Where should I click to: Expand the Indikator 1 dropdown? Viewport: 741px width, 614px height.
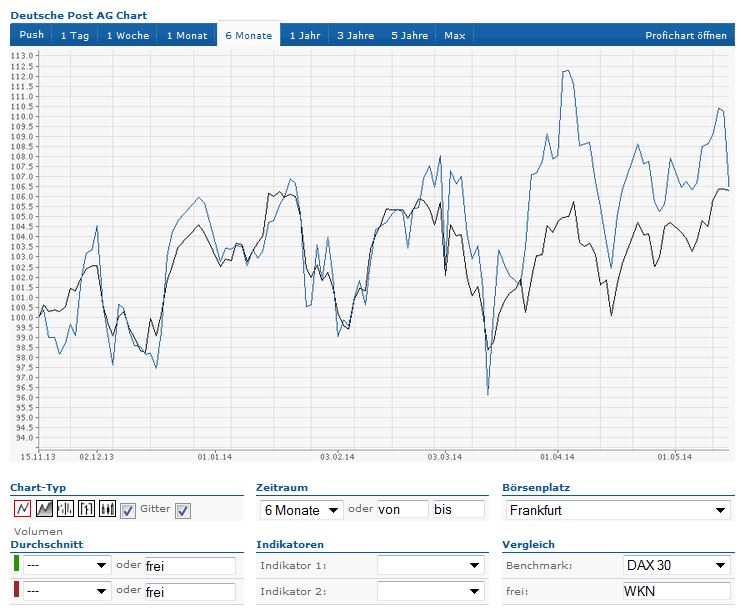[x=431, y=565]
